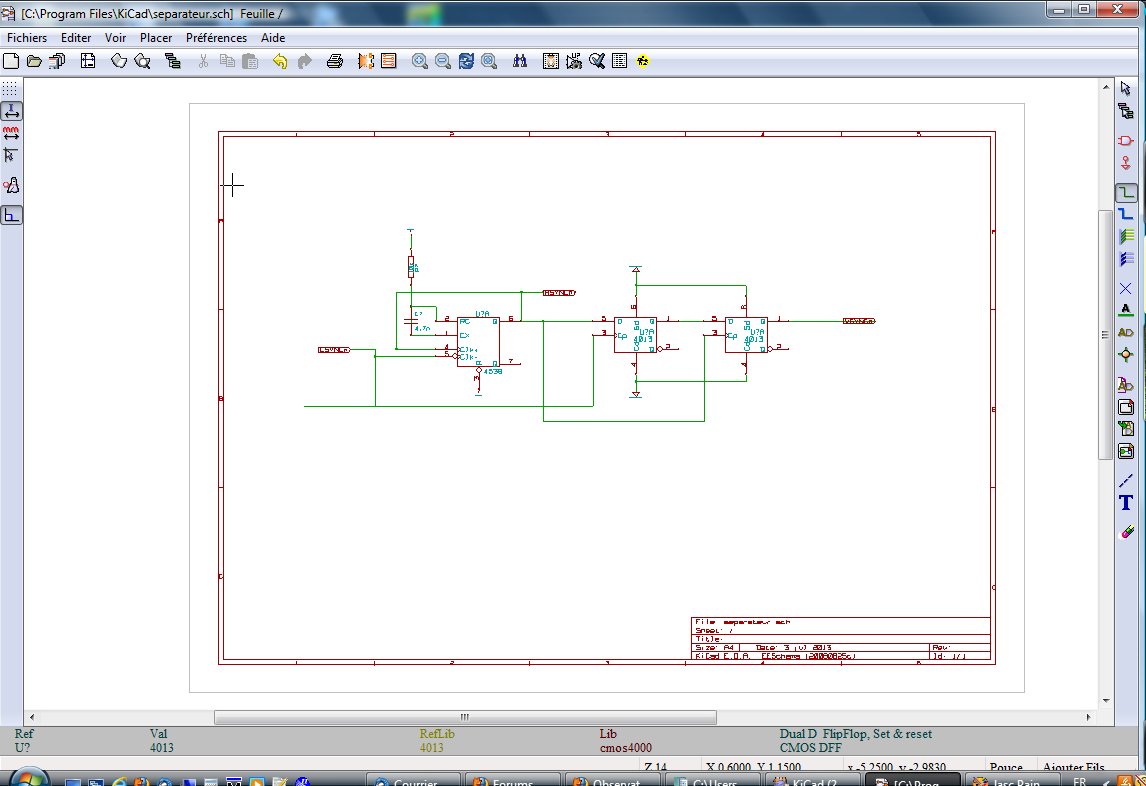Open the Aide menu

pyautogui.click(x=273, y=37)
